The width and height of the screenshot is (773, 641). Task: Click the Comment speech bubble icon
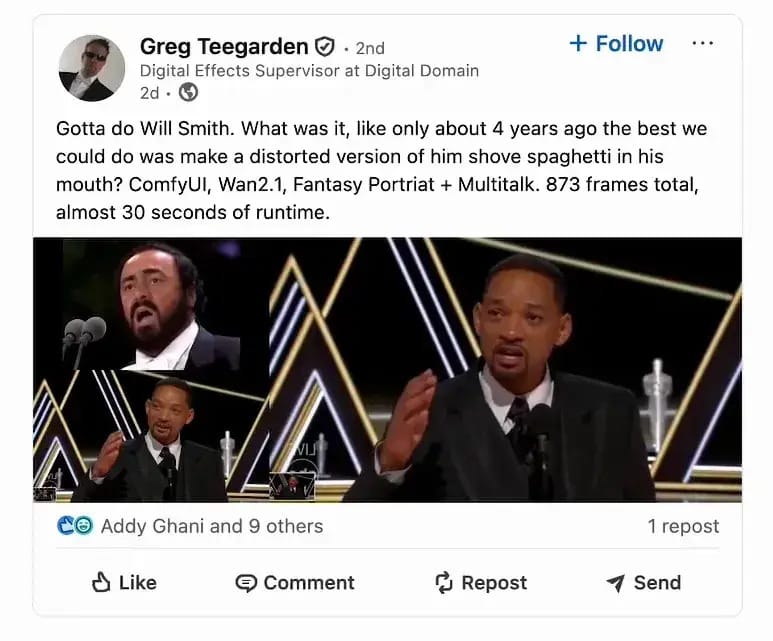point(246,583)
